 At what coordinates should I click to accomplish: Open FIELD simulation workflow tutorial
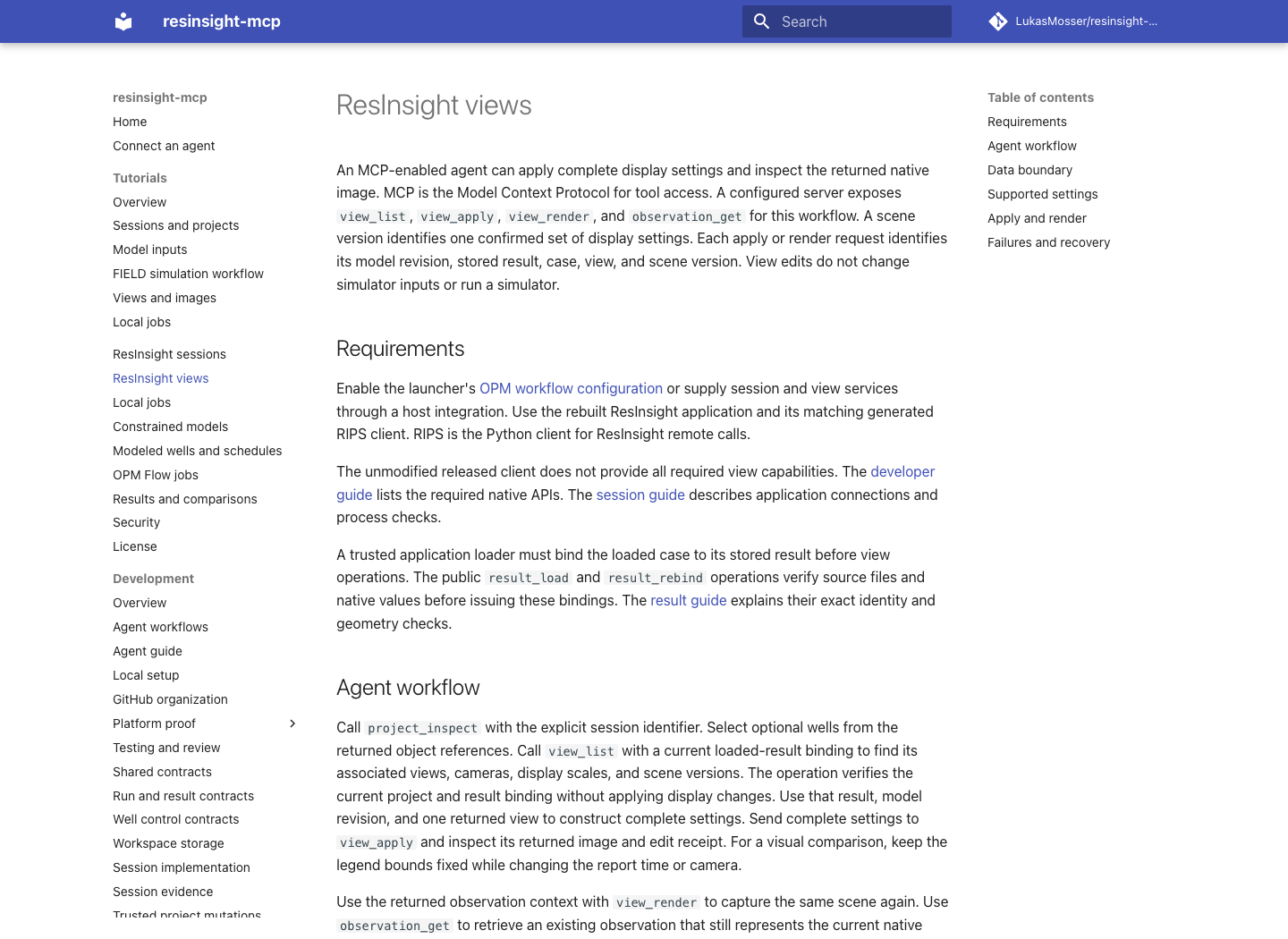(x=188, y=274)
